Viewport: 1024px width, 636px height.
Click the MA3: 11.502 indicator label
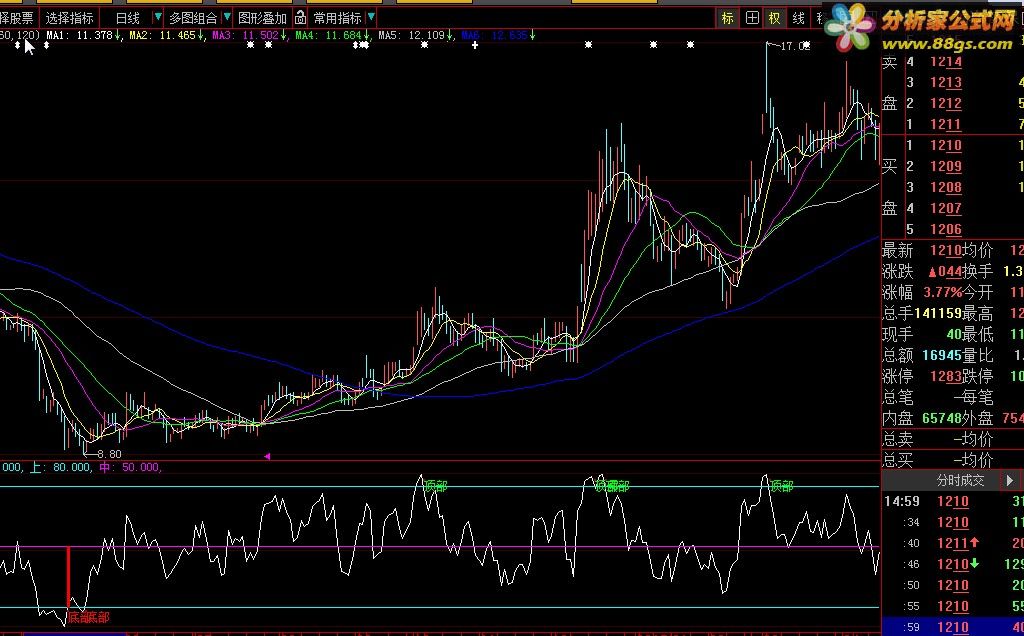click(x=249, y=35)
